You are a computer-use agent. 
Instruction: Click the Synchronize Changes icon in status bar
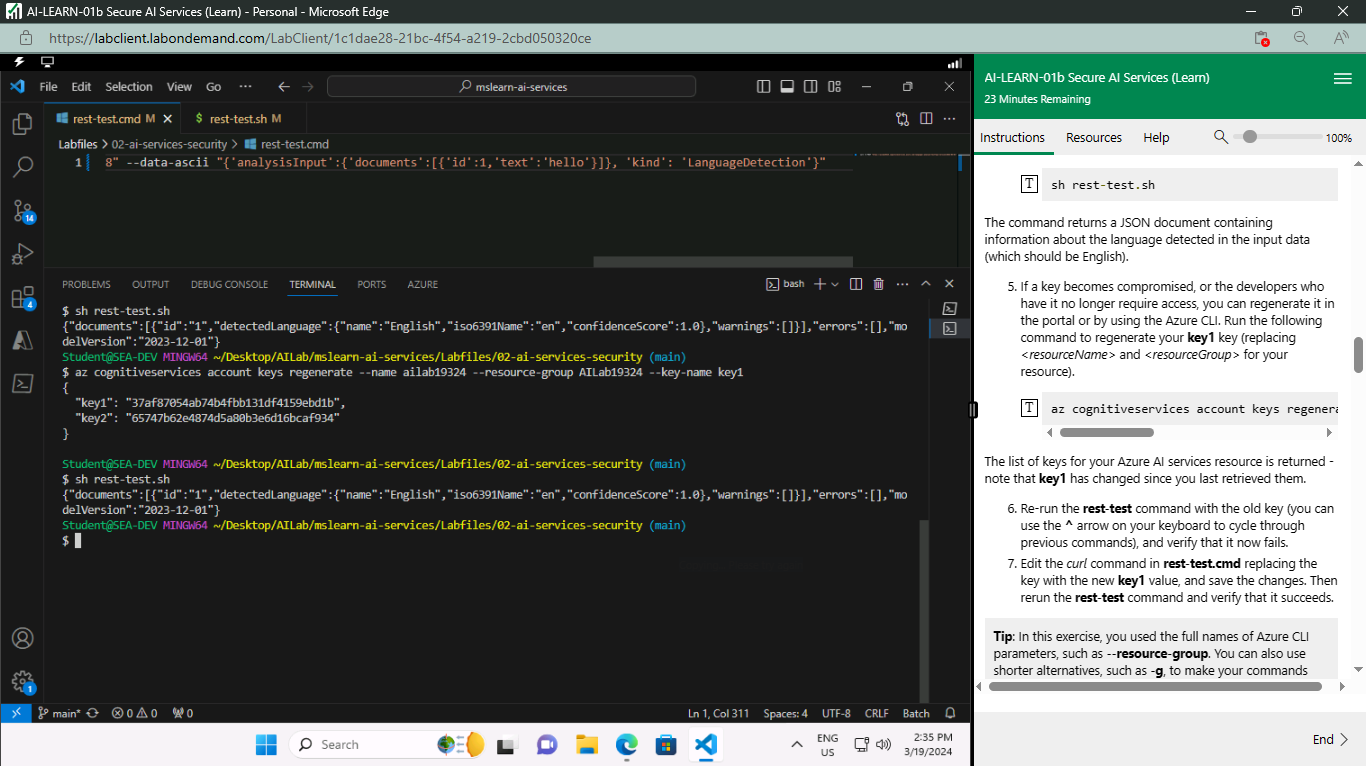(93, 713)
